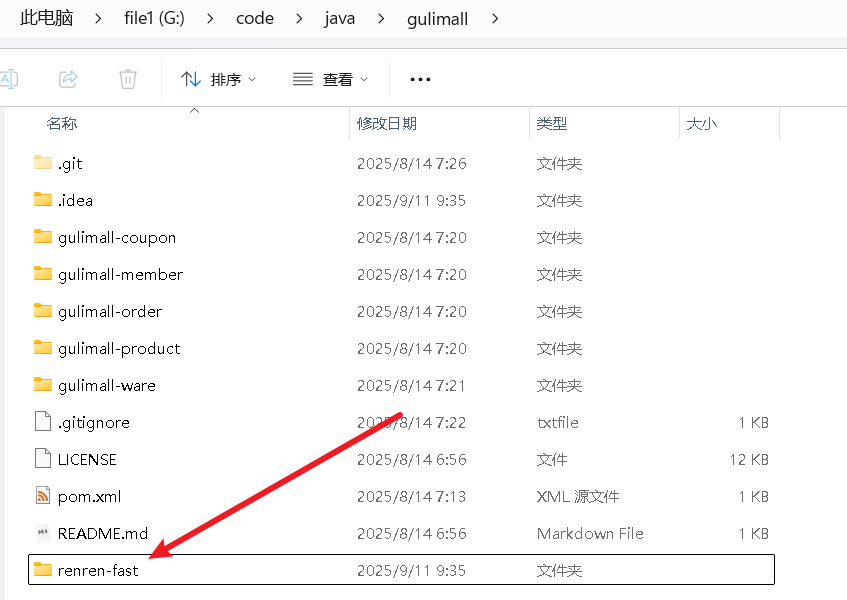Select gulimall-member name text
This screenshot has height=600, width=847.
(x=120, y=275)
